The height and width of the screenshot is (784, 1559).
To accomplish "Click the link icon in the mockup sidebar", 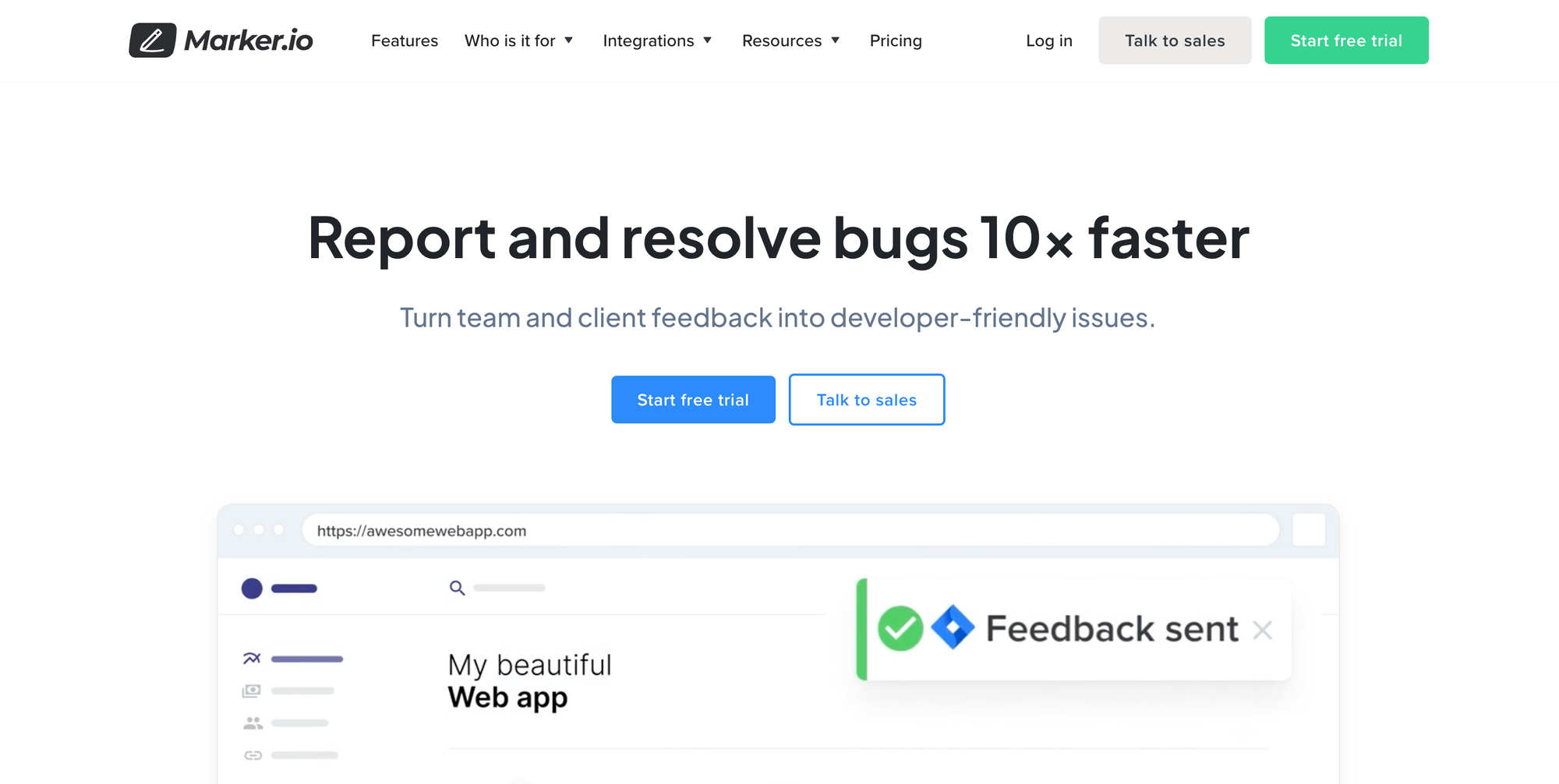I will (x=251, y=754).
